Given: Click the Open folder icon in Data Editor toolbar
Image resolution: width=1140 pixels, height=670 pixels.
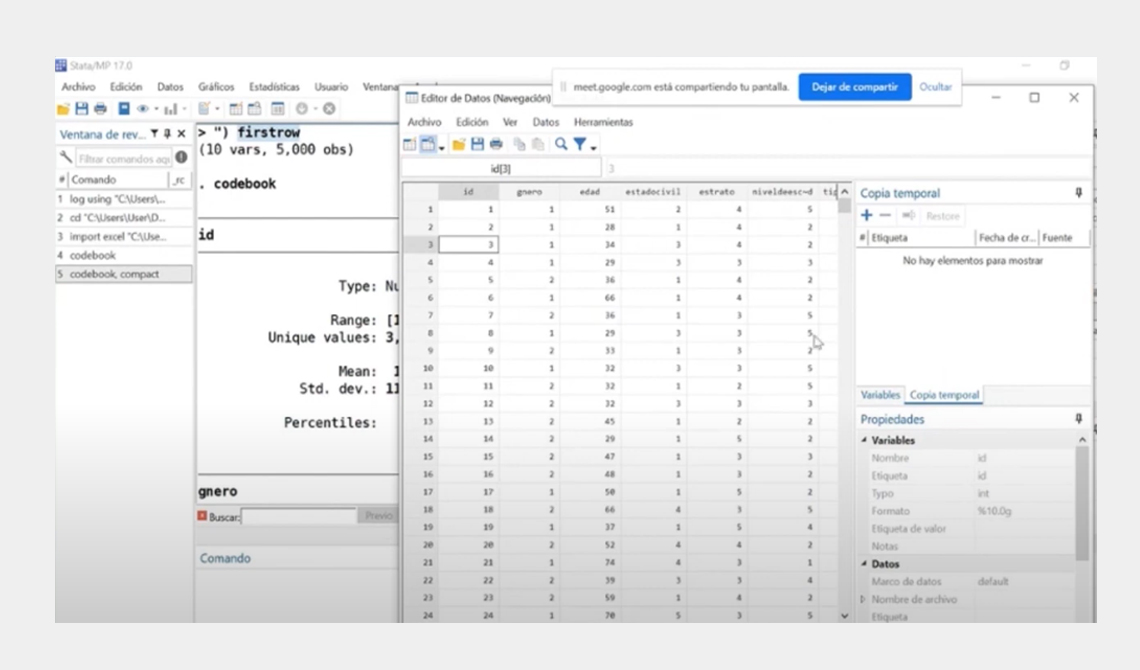Looking at the screenshot, I should (459, 145).
